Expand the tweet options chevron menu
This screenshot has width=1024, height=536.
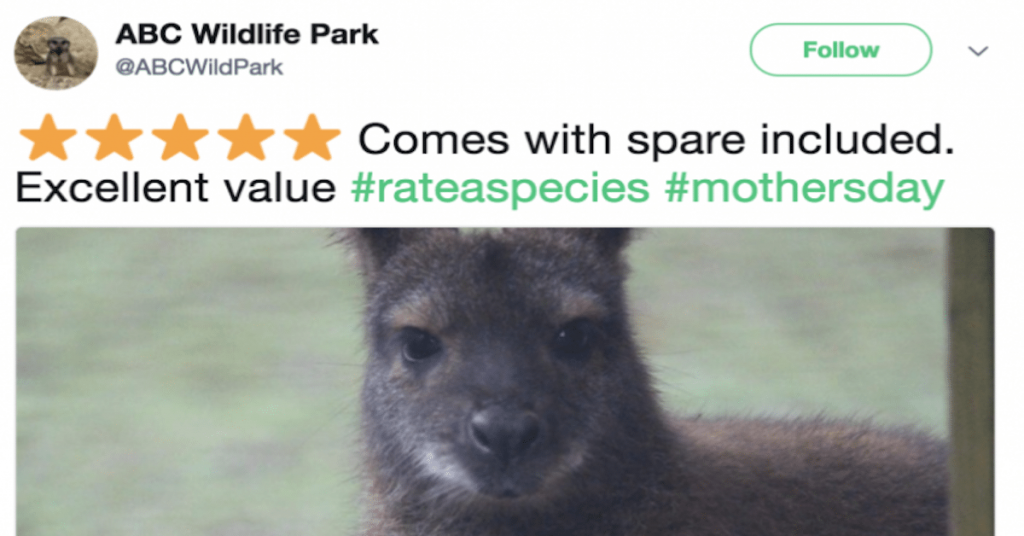[979, 51]
